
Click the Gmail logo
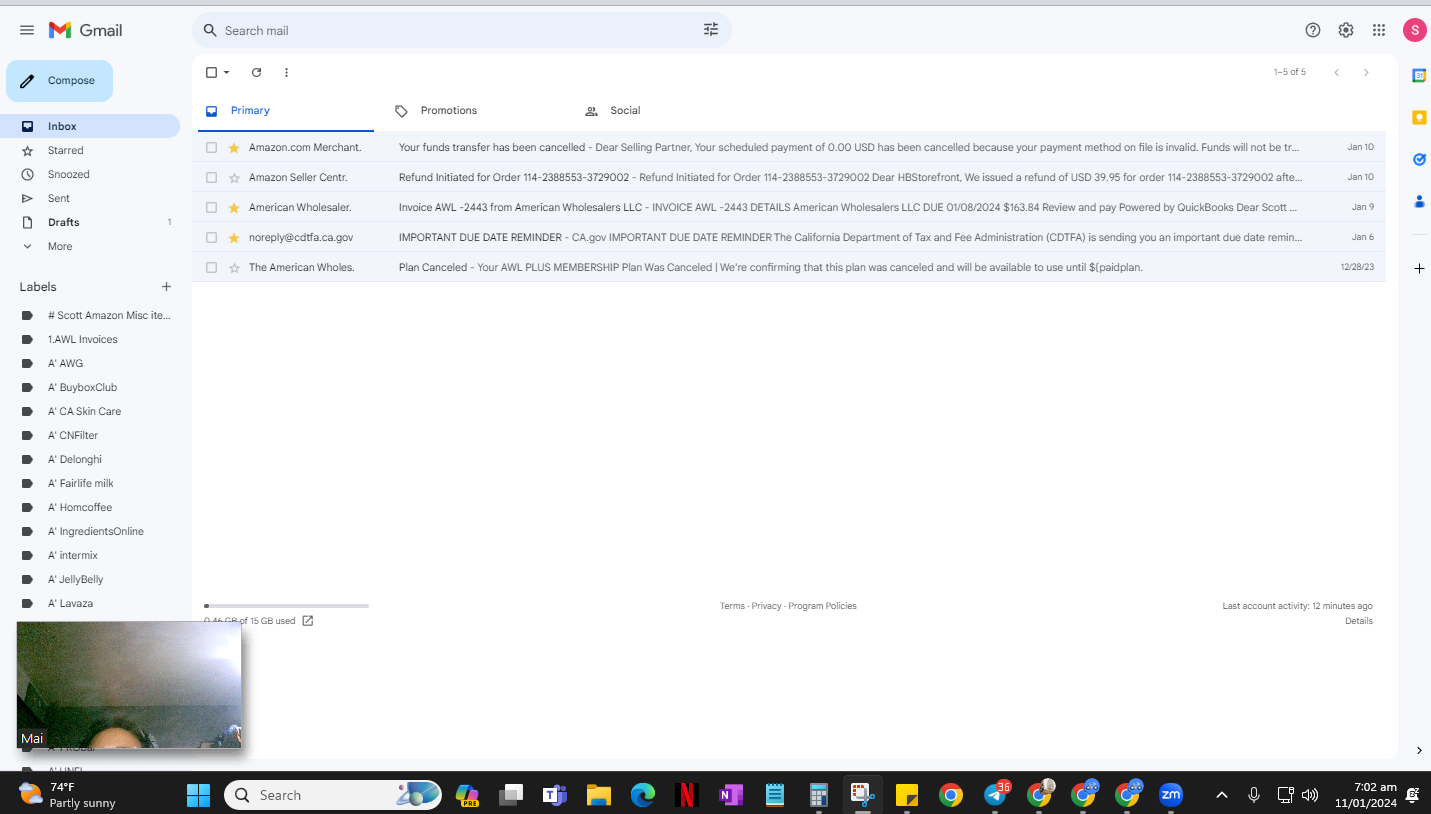tap(86, 30)
